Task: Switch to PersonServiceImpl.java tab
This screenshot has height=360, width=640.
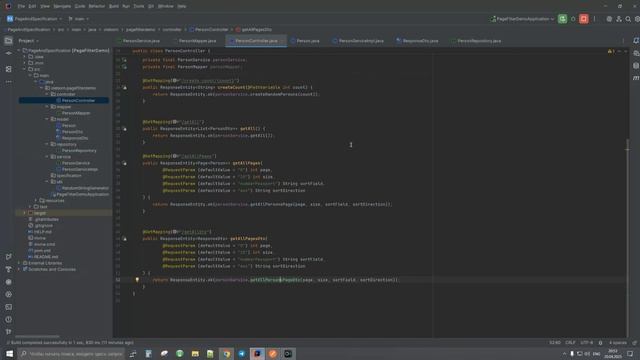Action: click(358, 41)
